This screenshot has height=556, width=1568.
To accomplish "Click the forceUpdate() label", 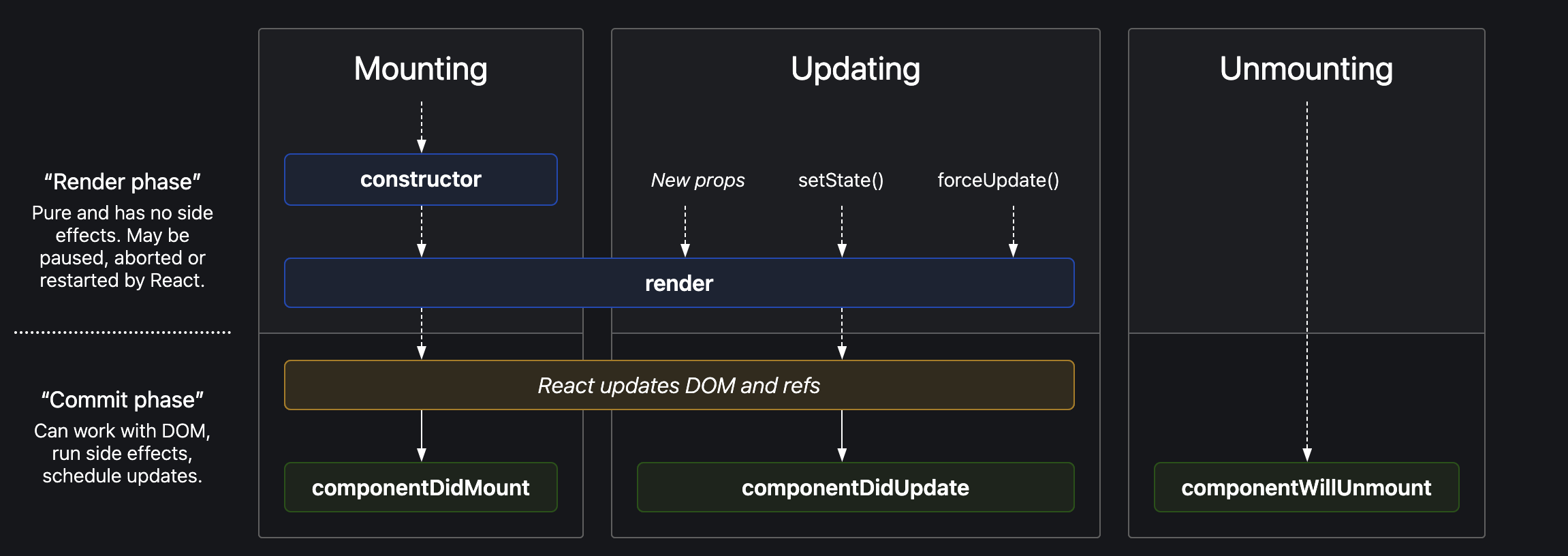I will 998,180.
